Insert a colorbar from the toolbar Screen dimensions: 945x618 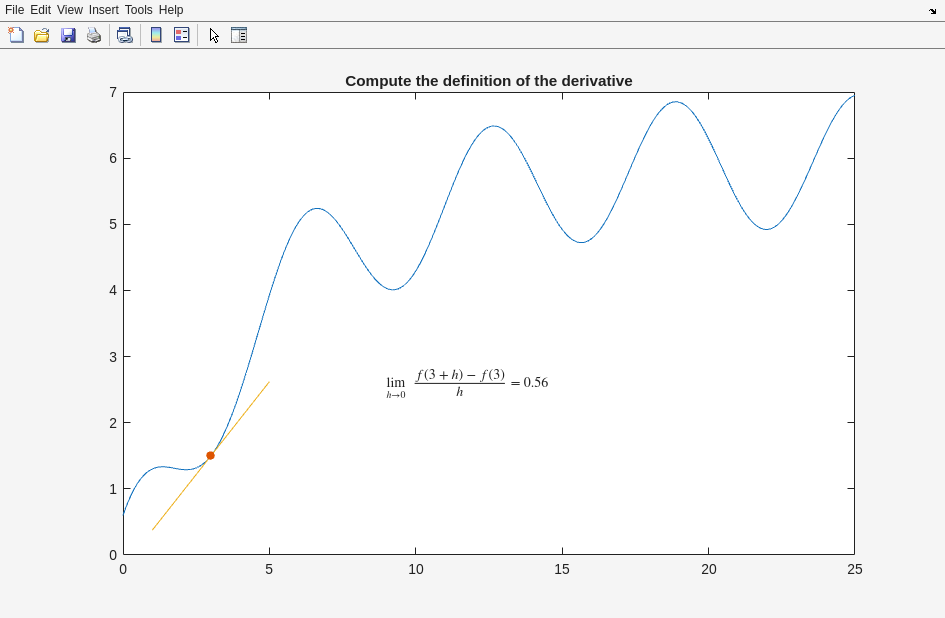(156, 35)
